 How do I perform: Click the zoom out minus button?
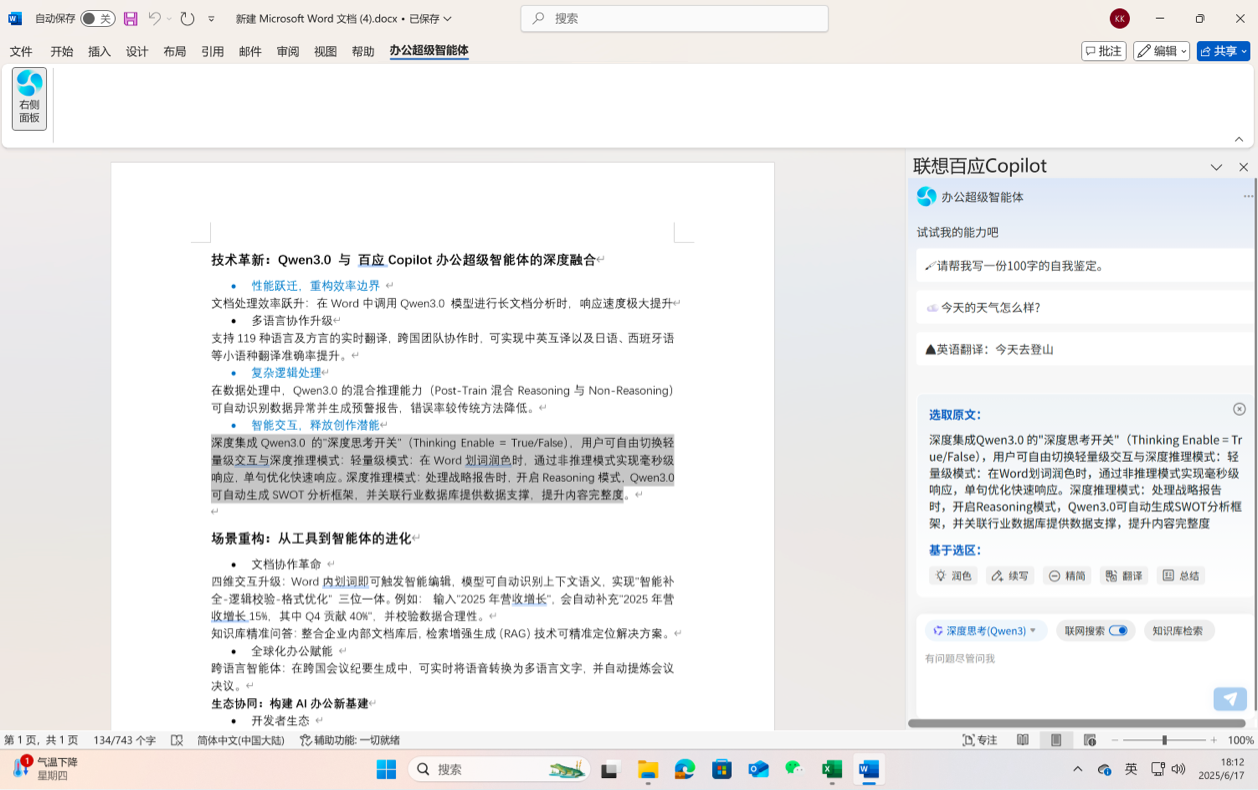click(x=1115, y=740)
